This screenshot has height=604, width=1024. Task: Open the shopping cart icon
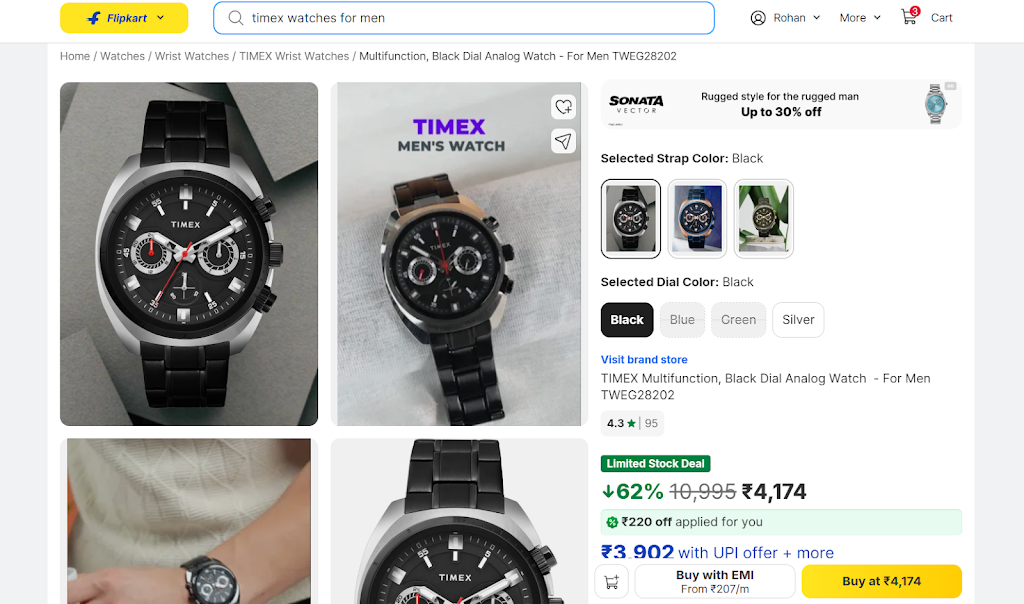click(910, 16)
